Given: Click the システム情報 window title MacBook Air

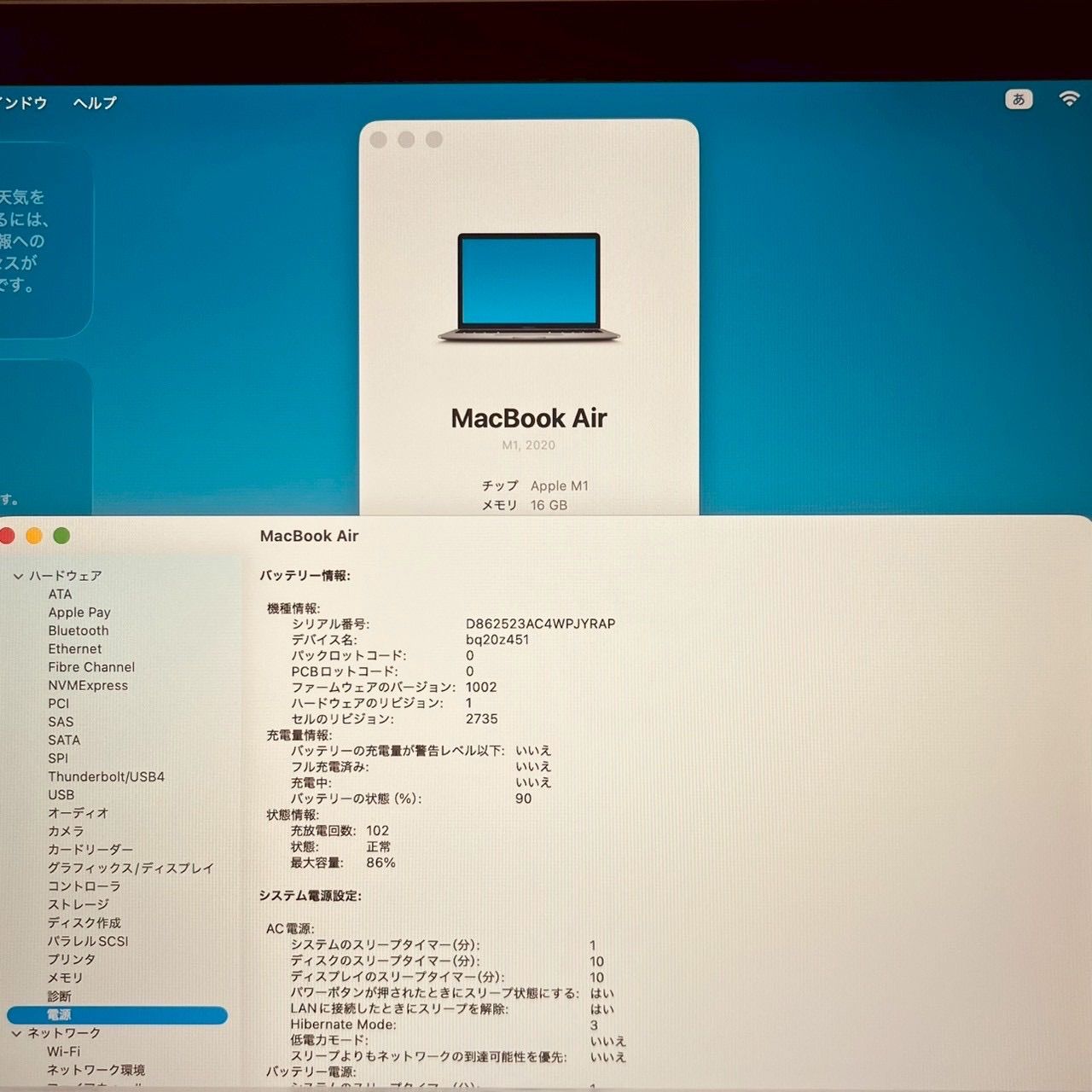Looking at the screenshot, I should click(309, 536).
